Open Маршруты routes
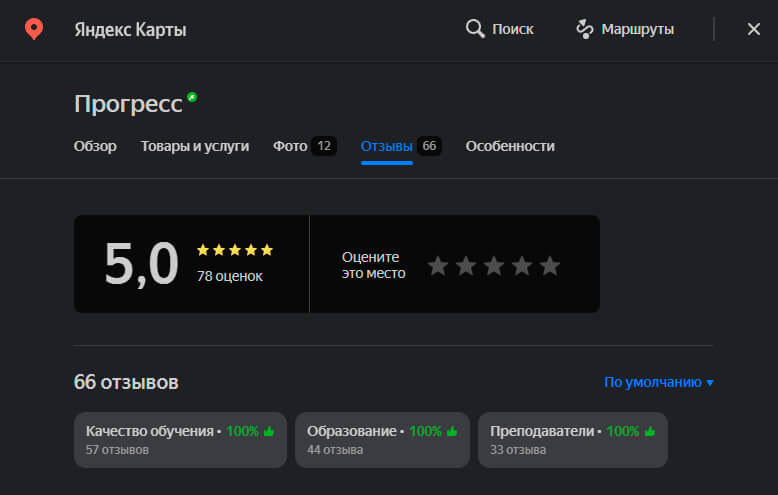The height and width of the screenshot is (495, 778). click(x=638, y=29)
